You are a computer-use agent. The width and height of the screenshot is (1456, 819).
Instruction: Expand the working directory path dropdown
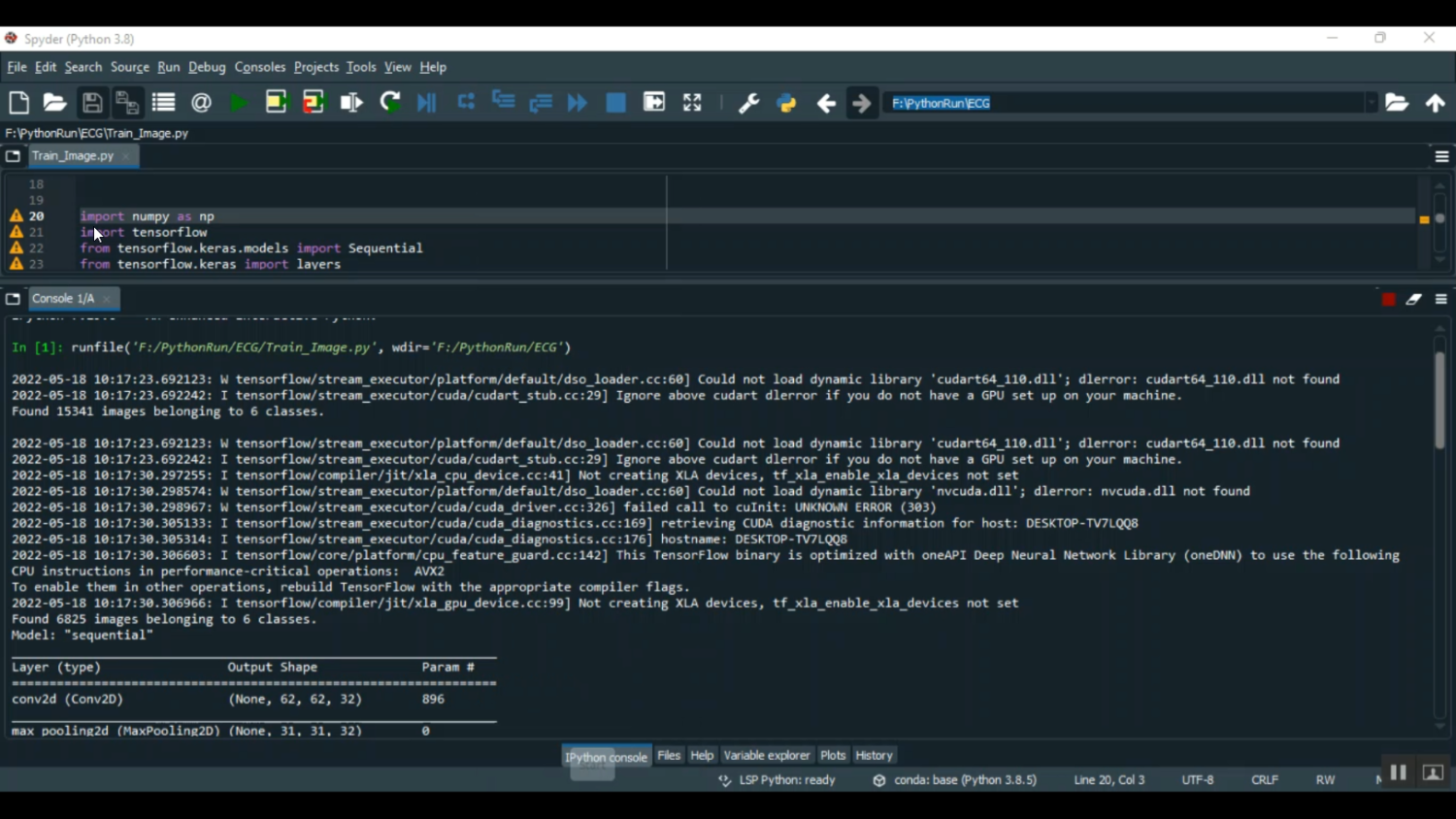point(1371,103)
